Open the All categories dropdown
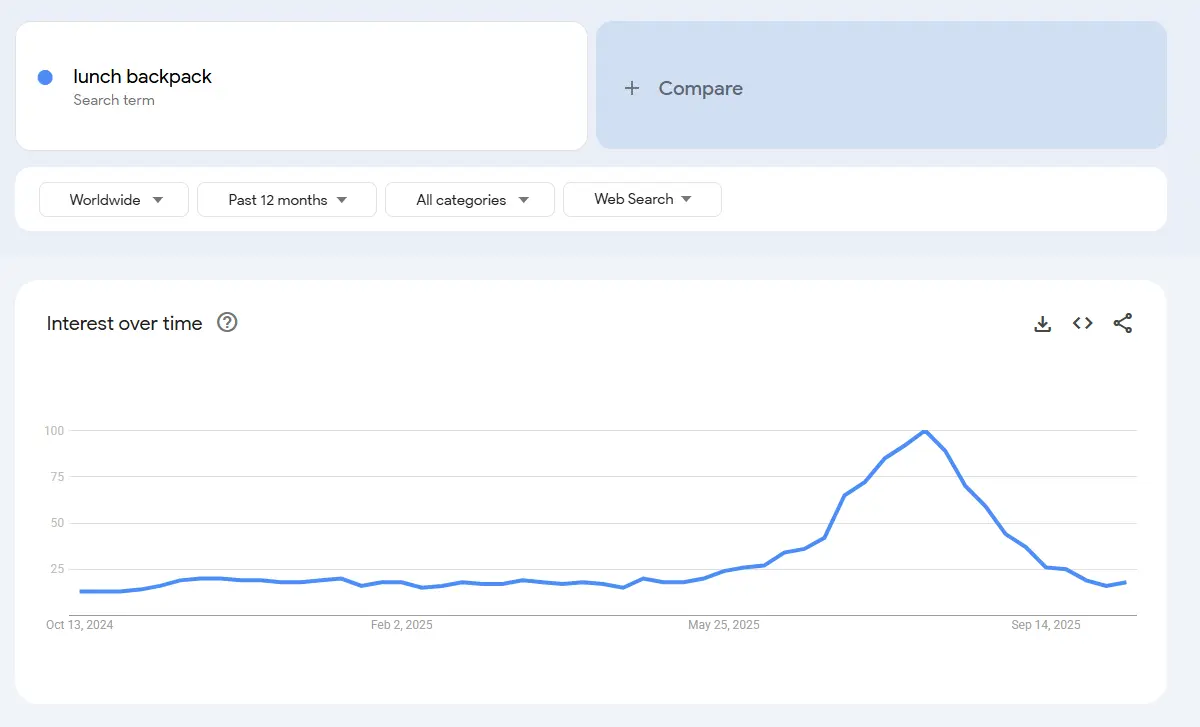This screenshot has width=1200, height=727. click(469, 199)
